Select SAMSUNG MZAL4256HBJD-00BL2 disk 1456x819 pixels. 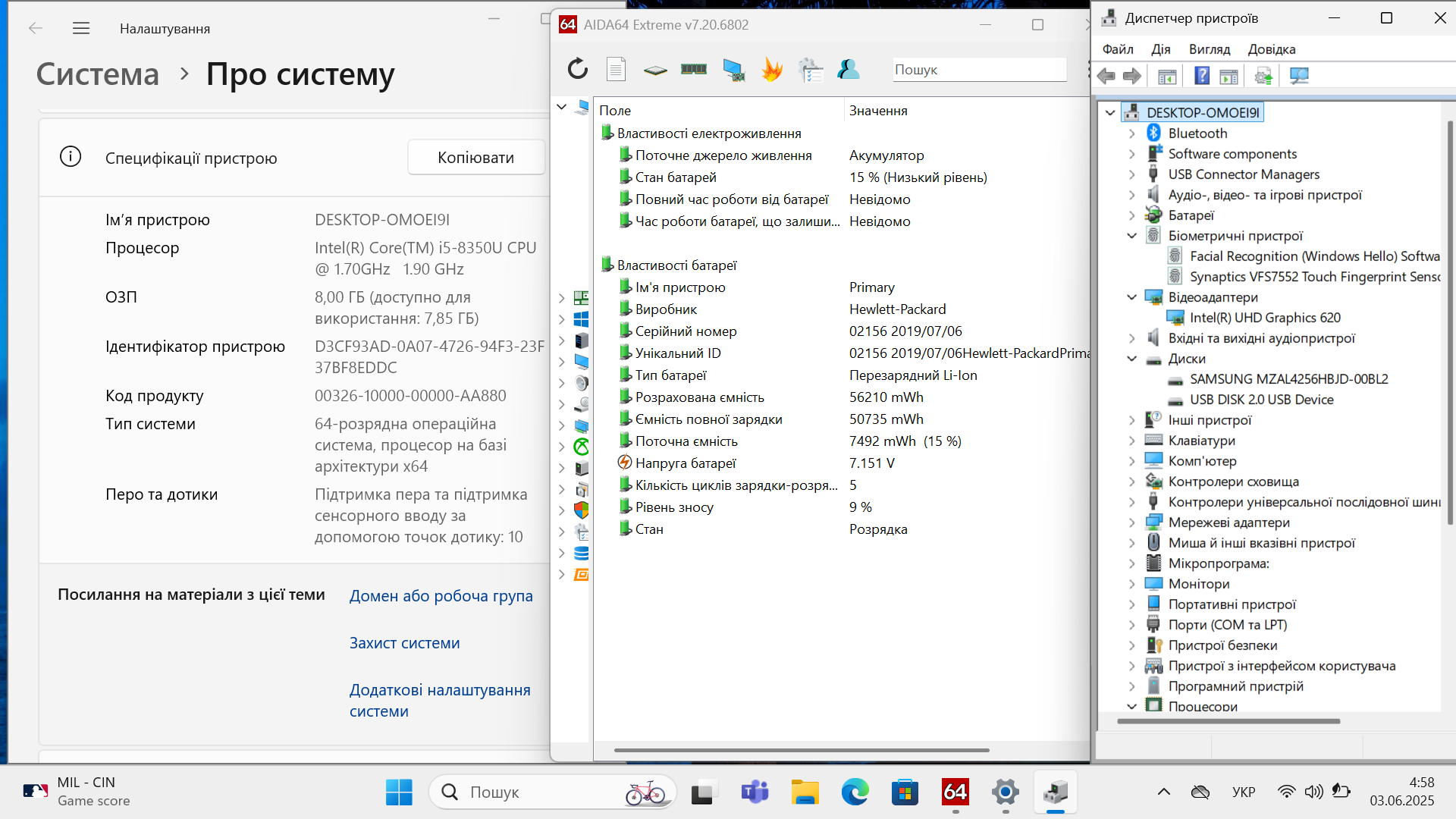point(1288,379)
